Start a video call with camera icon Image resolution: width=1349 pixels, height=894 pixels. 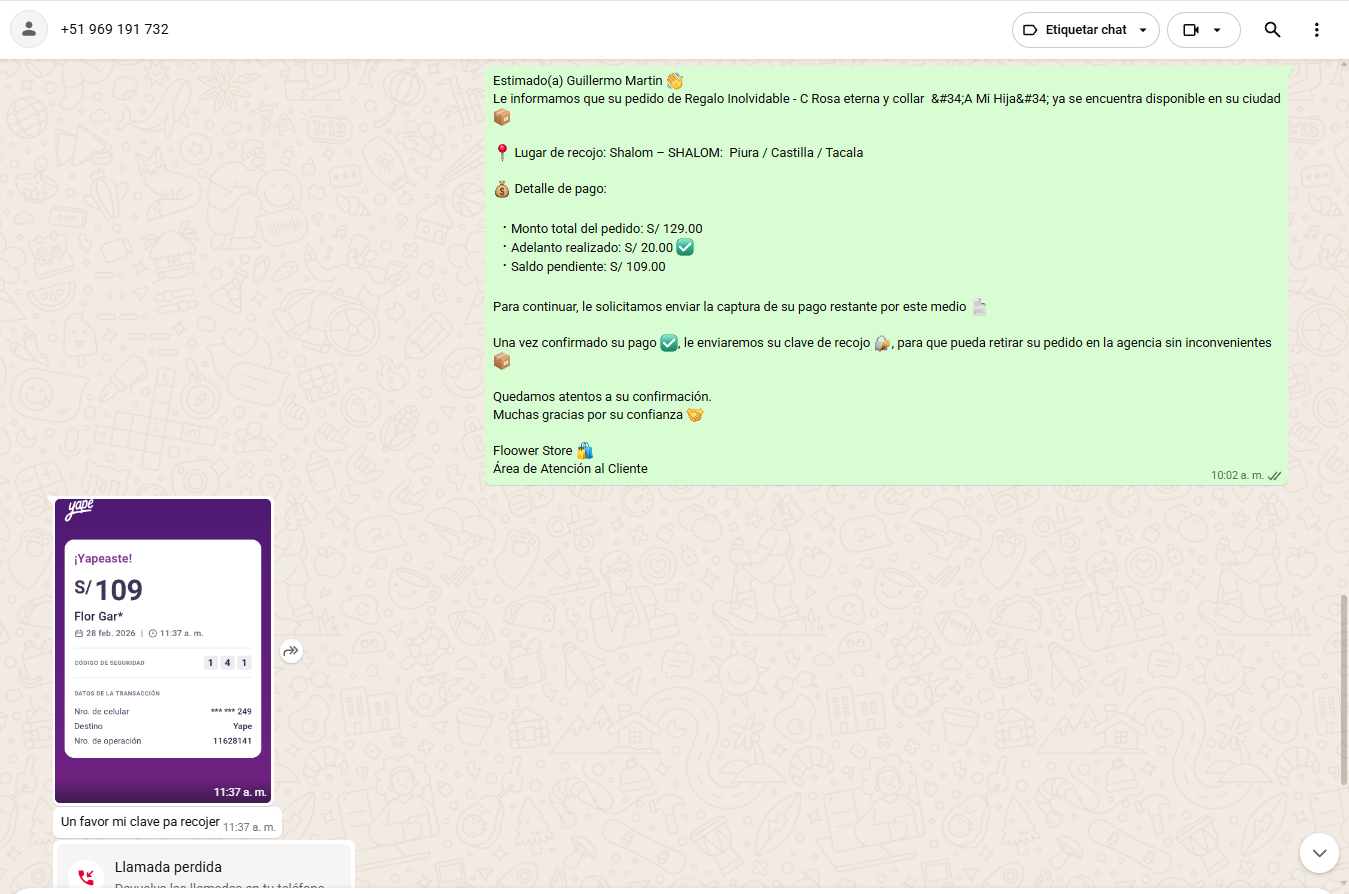[1190, 30]
